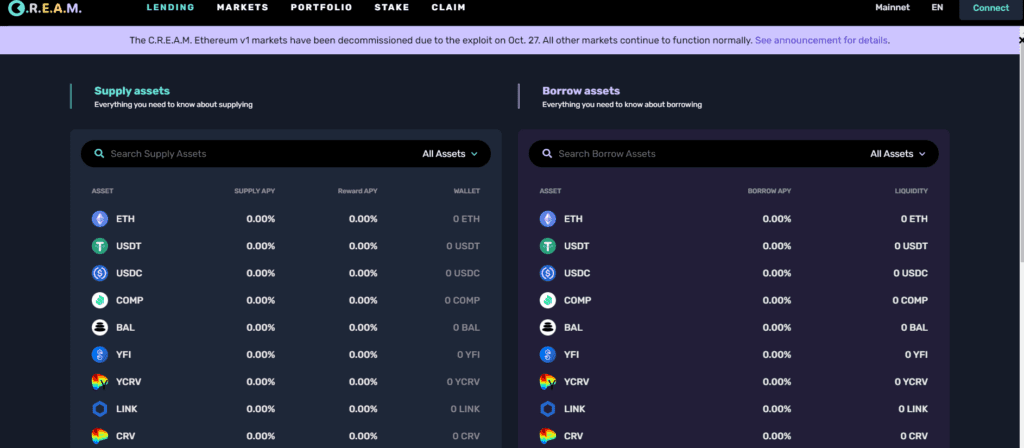Viewport: 1024px width, 448px height.
Task: Open the EN language selector
Action: coord(937,8)
